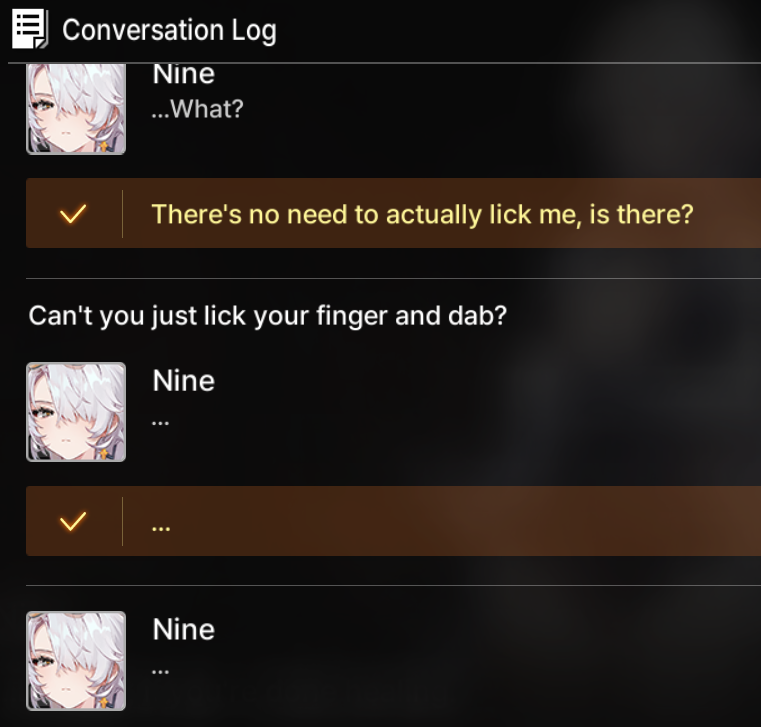This screenshot has height=727, width=761.
Task: Click the yellow ellipsis text in the choice row
Action: 161,529
